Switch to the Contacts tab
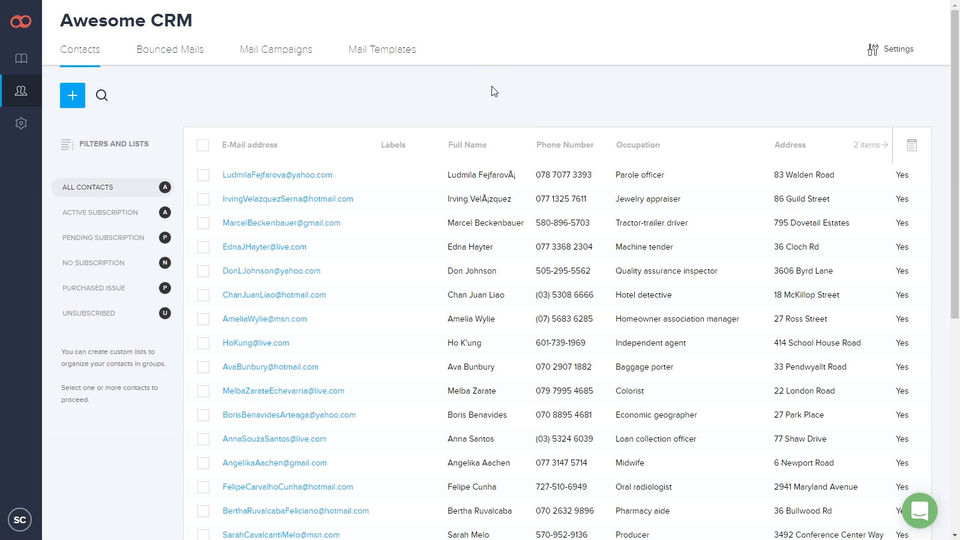This screenshot has width=960, height=540. (x=80, y=50)
